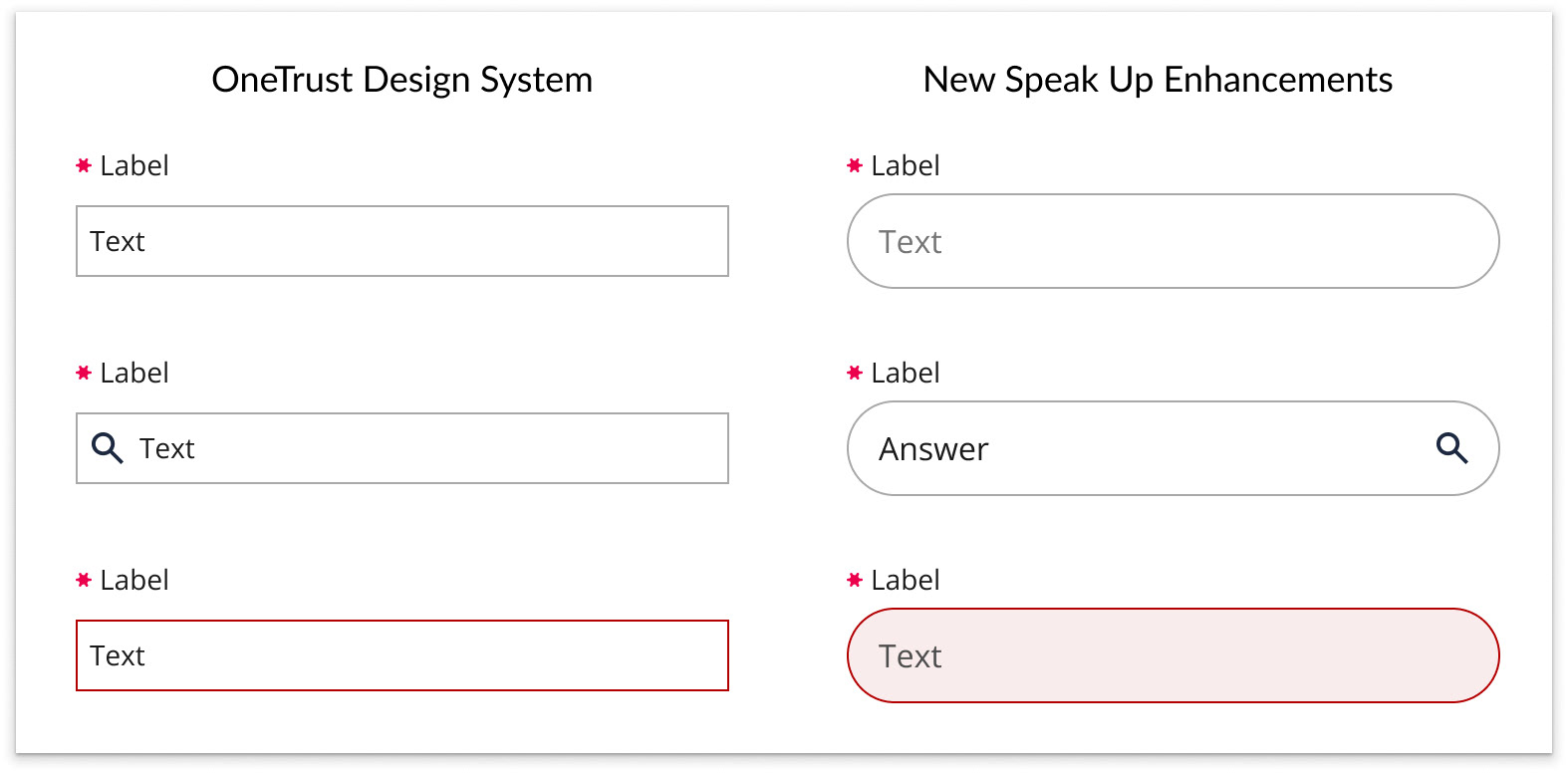The width and height of the screenshot is (1568, 773).
Task: Click the search icon in the rounded Answer field
Action: pyautogui.click(x=1451, y=448)
